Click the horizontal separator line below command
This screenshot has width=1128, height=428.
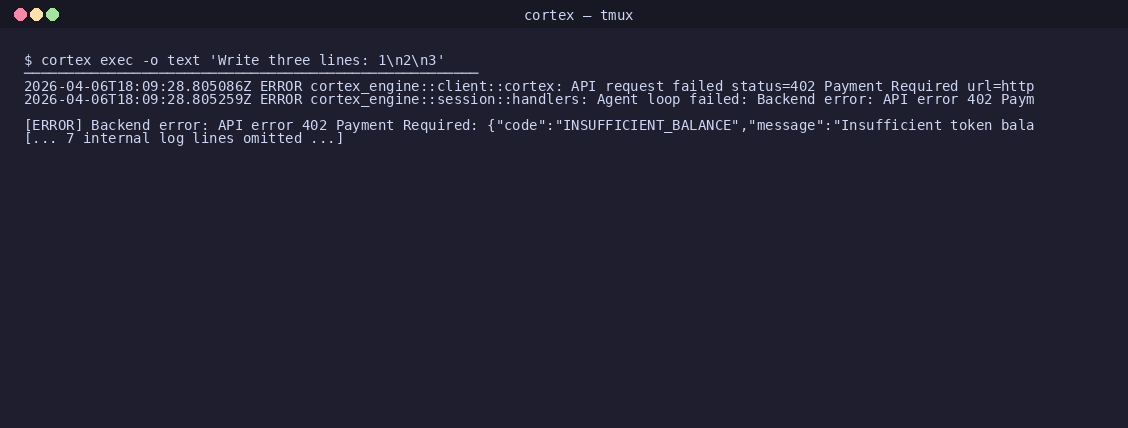click(x=251, y=73)
